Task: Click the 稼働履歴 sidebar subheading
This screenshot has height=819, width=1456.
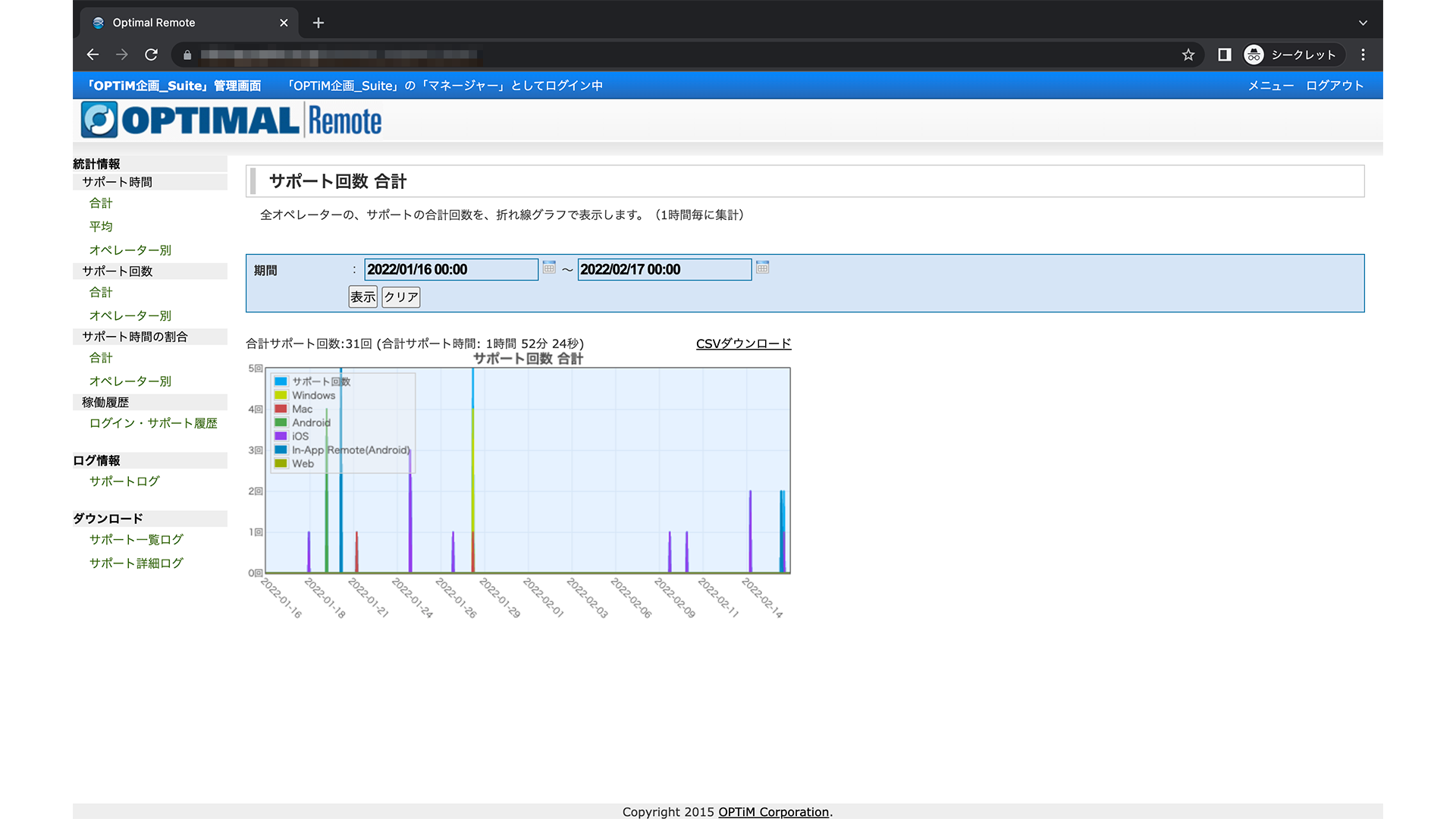Action: pos(105,403)
